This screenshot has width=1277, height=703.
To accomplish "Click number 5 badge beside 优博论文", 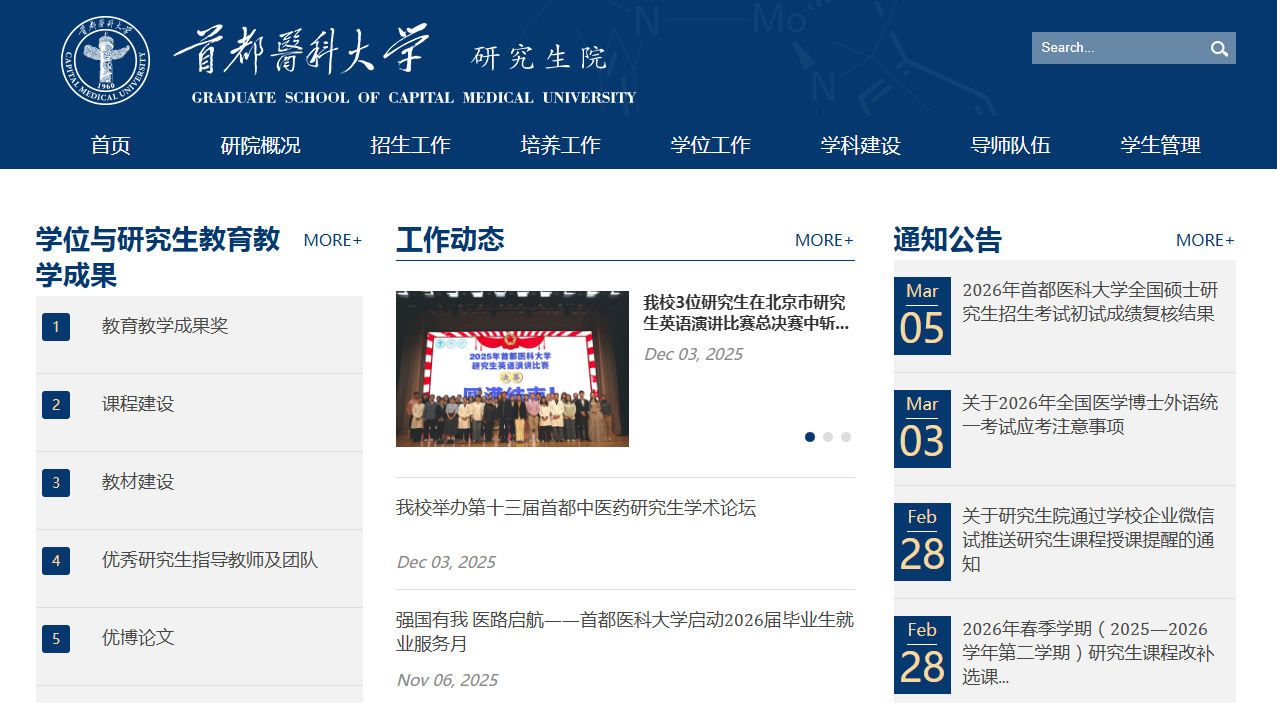I will click(56, 639).
